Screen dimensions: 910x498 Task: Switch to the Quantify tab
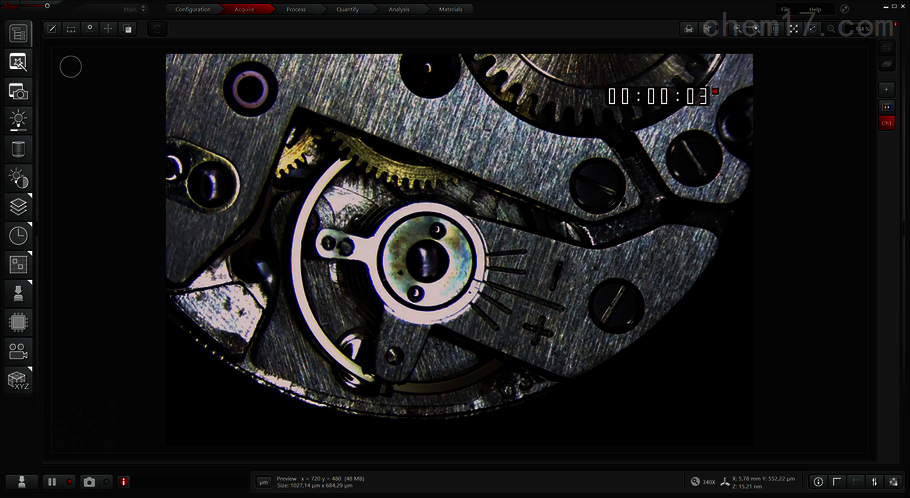[x=347, y=9]
